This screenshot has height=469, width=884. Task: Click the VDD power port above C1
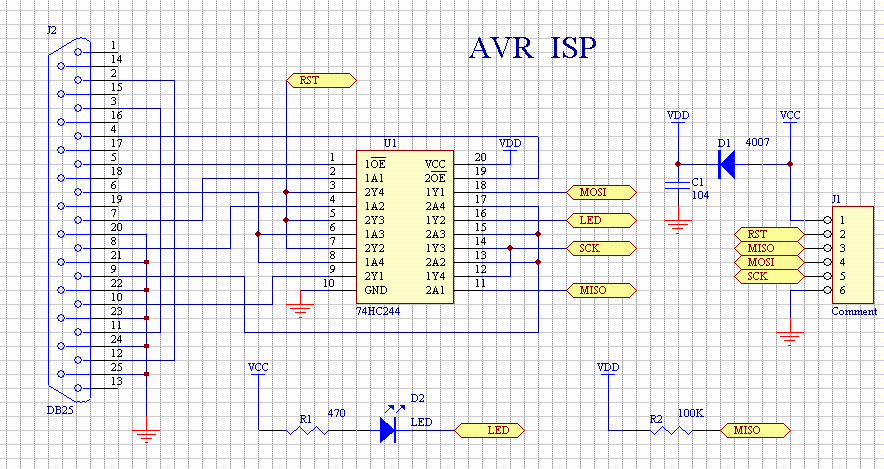tap(678, 116)
